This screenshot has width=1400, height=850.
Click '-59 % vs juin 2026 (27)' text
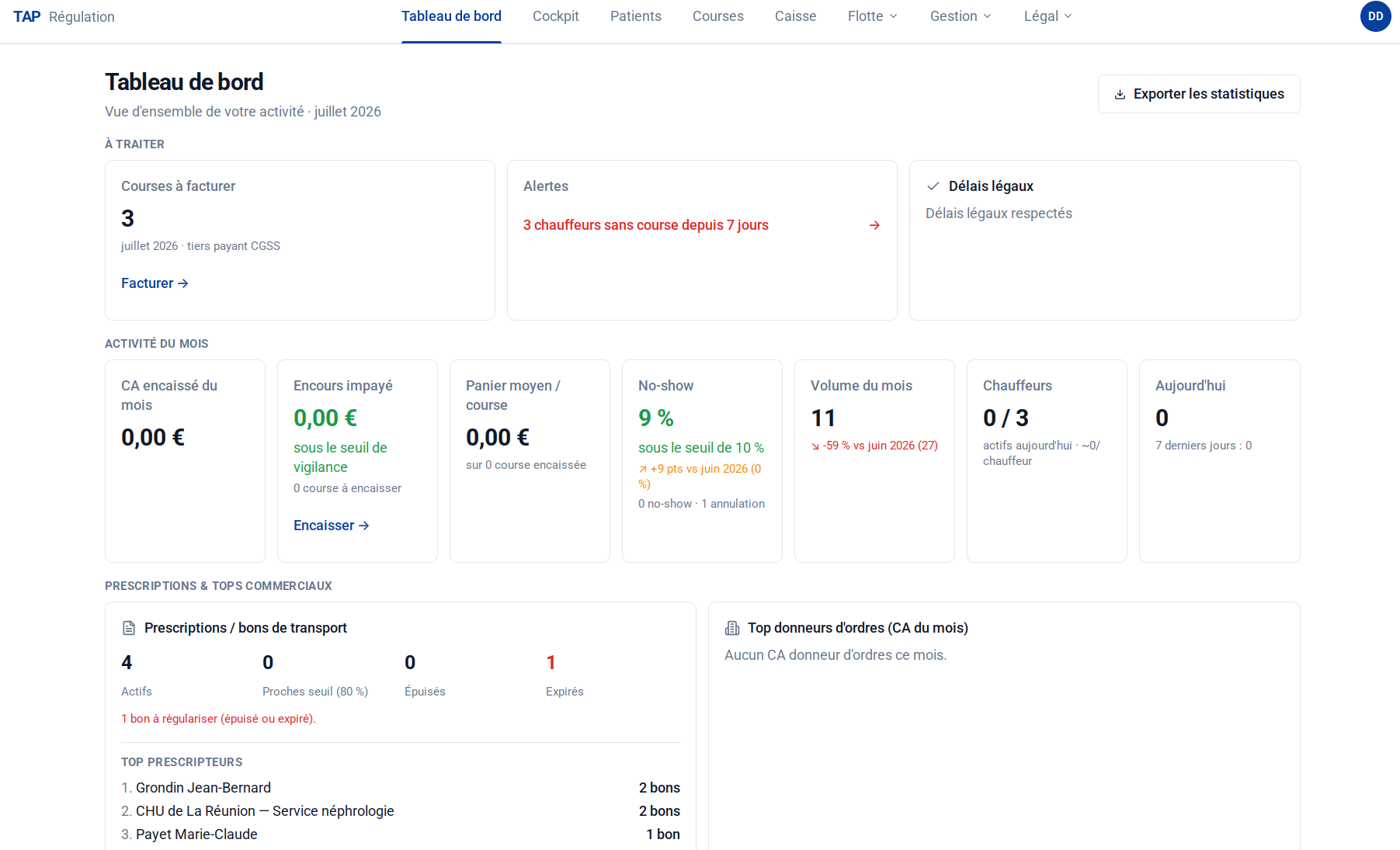881,446
